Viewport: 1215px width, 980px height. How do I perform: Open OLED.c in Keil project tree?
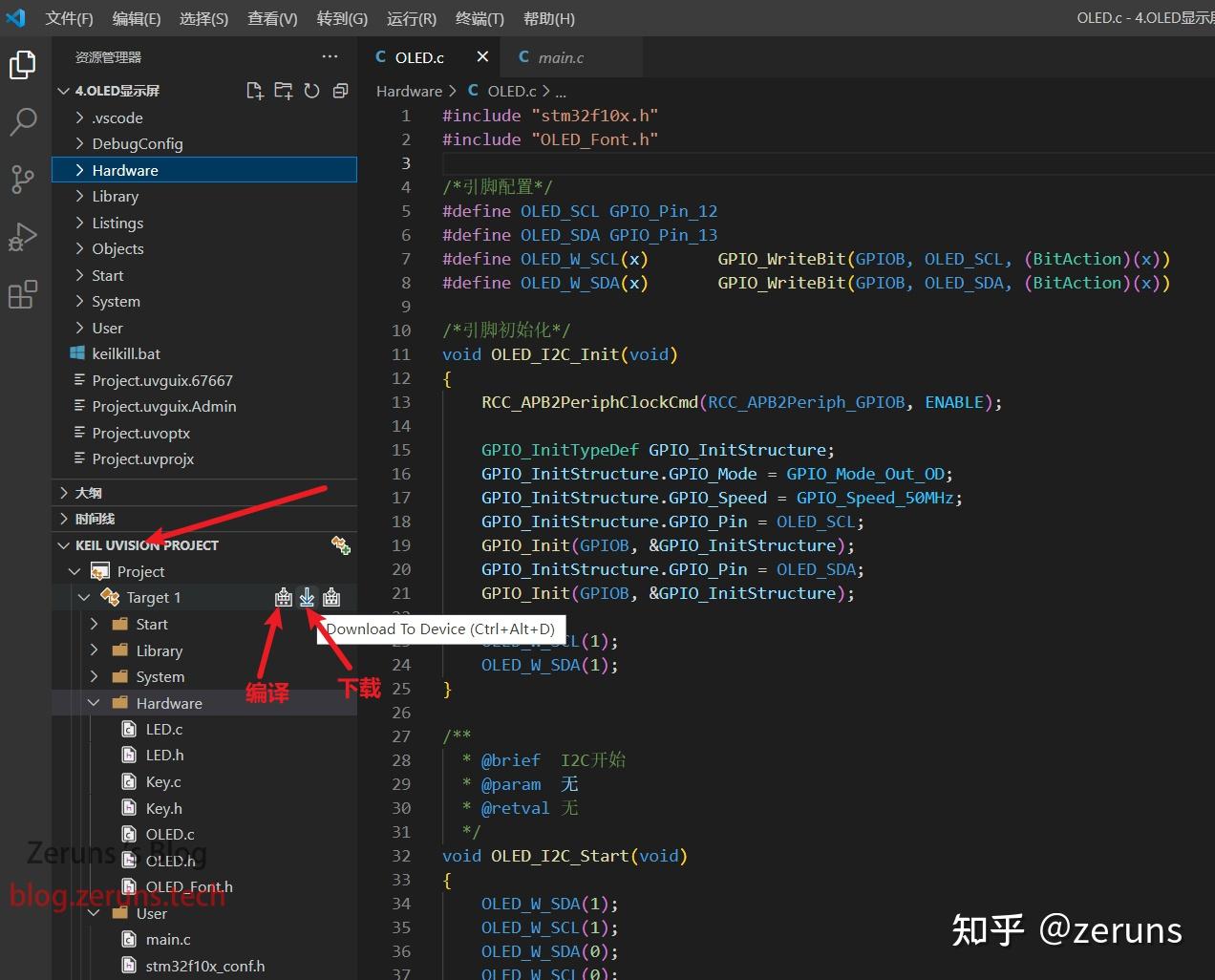pyautogui.click(x=204, y=834)
